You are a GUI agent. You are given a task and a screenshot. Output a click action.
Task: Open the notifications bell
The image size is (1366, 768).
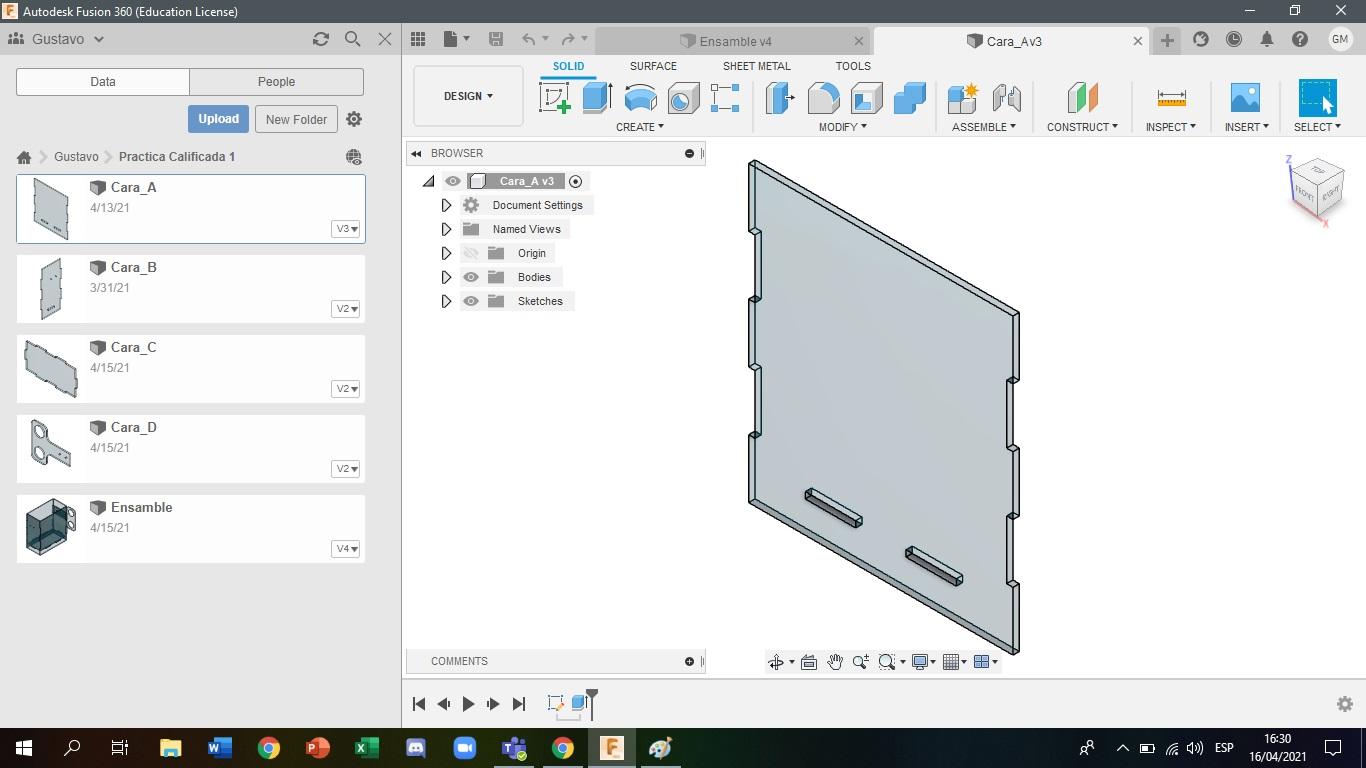pyautogui.click(x=1267, y=39)
